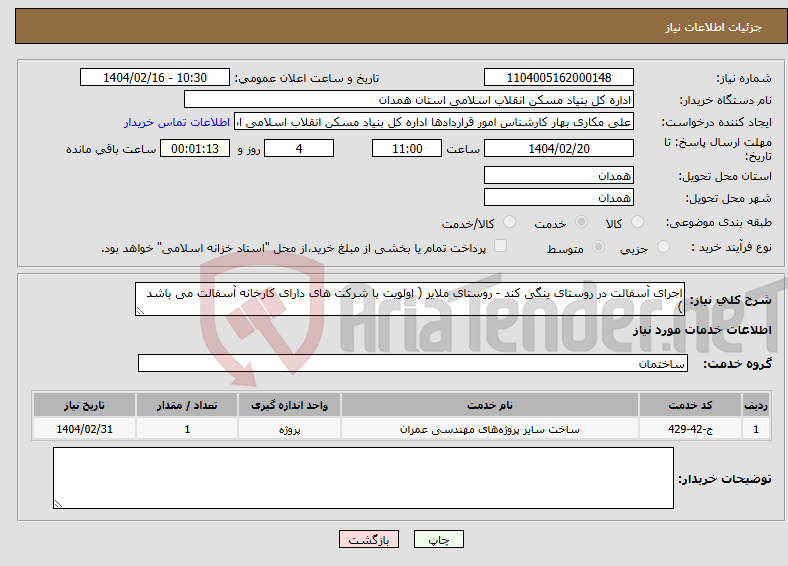
Task: Click the request creator field
Action: [x=434, y=122]
